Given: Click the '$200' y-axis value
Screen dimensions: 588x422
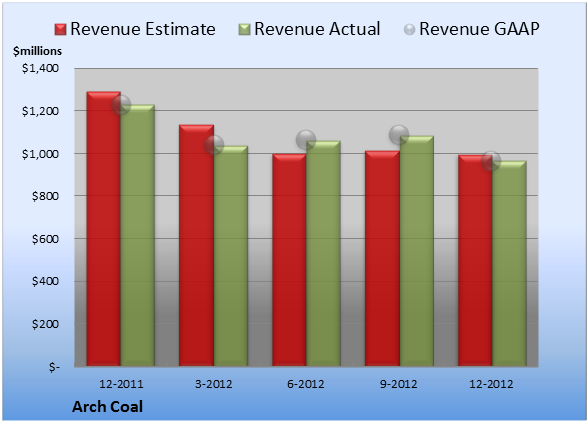Looking at the screenshot, I should click(x=45, y=324).
